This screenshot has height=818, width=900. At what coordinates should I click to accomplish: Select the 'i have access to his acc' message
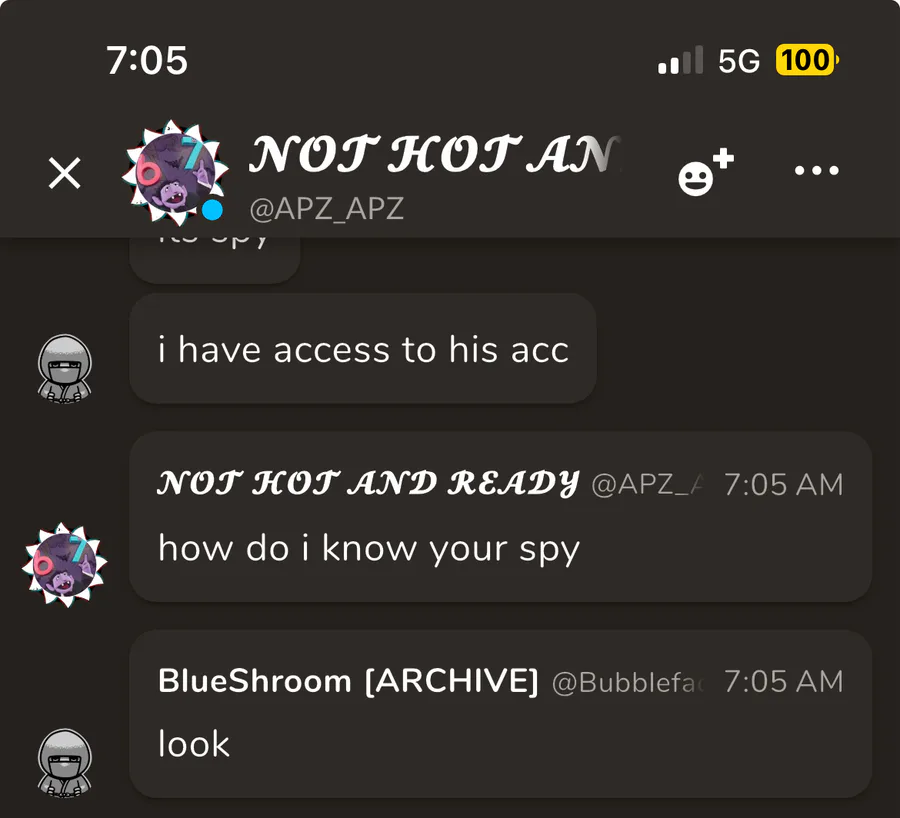click(x=363, y=348)
